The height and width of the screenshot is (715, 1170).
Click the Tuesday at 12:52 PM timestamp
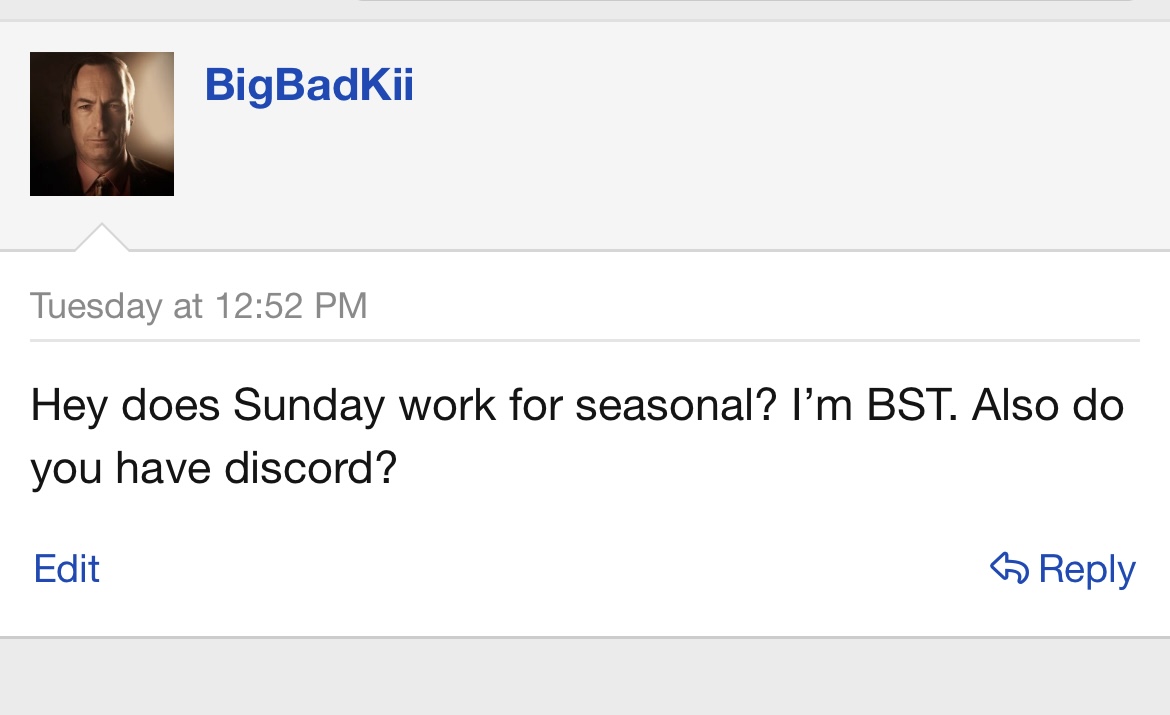tap(199, 305)
